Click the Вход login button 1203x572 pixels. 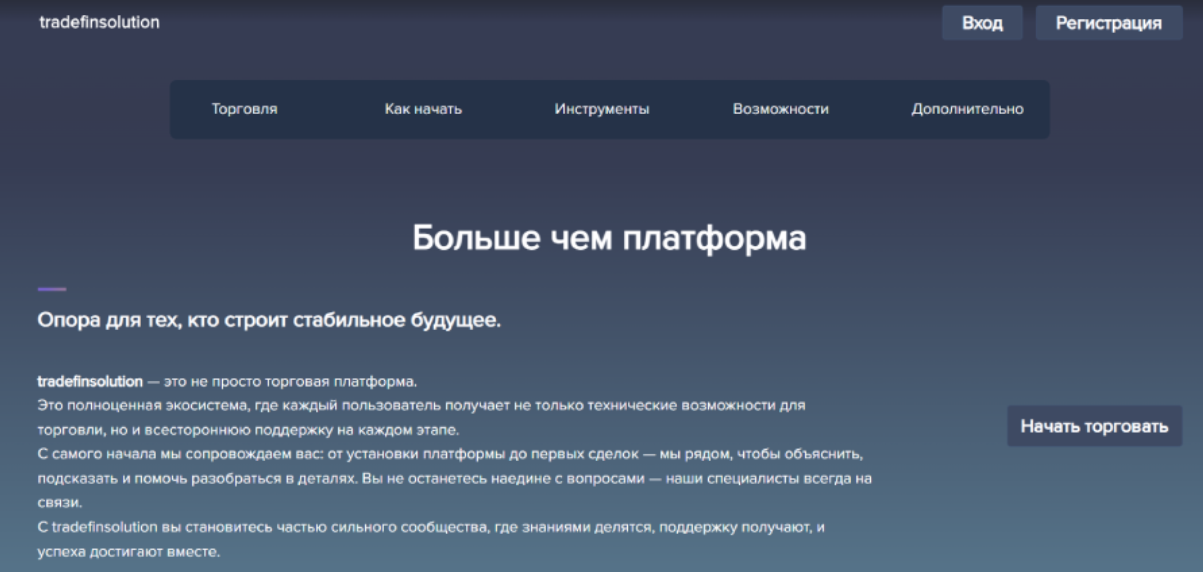982,23
